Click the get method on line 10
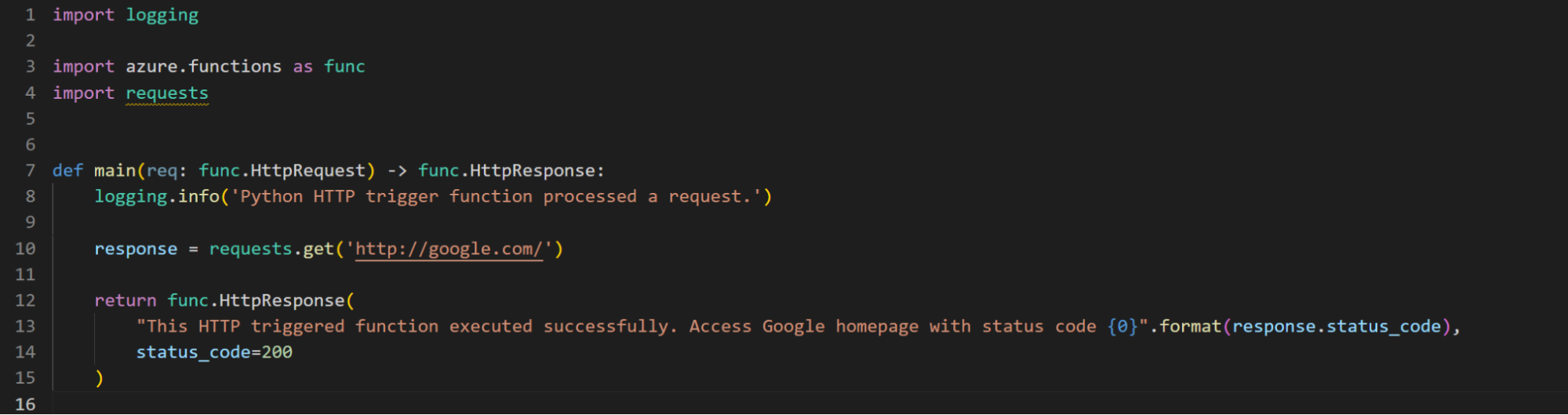The width and height of the screenshot is (1568, 415). (x=318, y=249)
